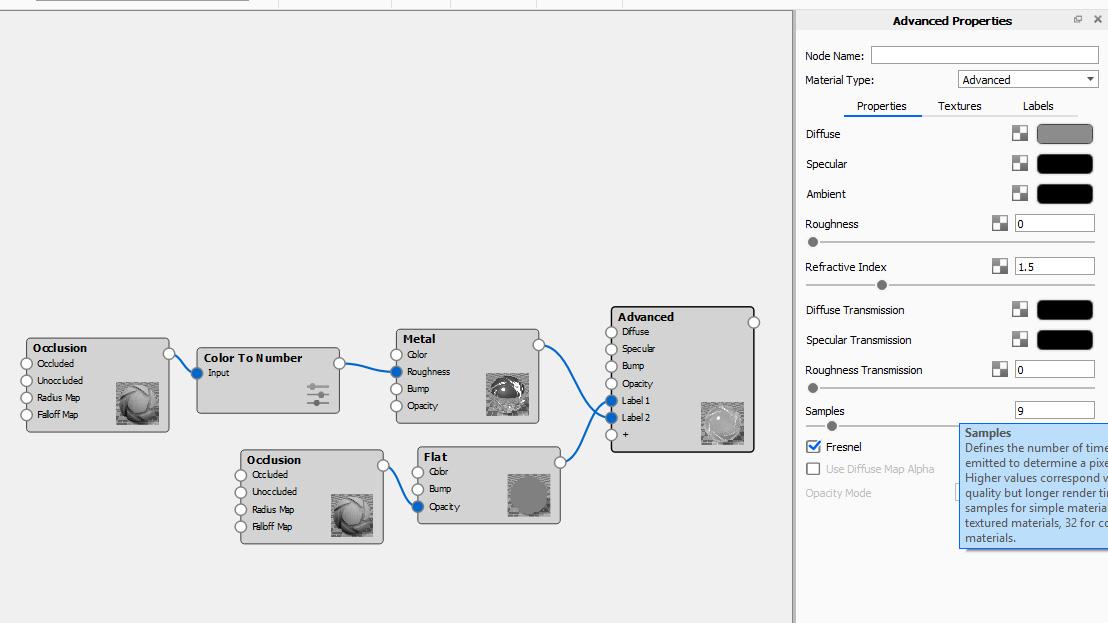The image size is (1108, 623).
Task: Click the Roughness slider handle
Action: tap(813, 242)
